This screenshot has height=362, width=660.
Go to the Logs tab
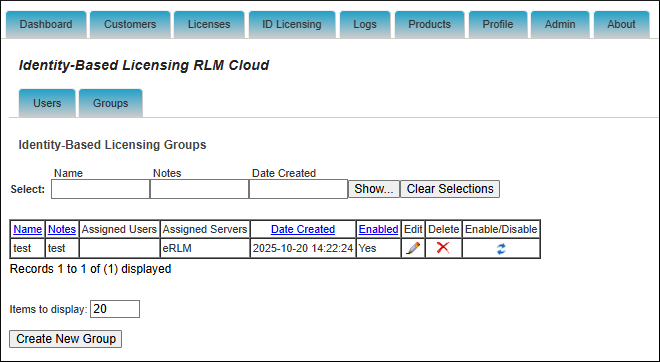(365, 24)
